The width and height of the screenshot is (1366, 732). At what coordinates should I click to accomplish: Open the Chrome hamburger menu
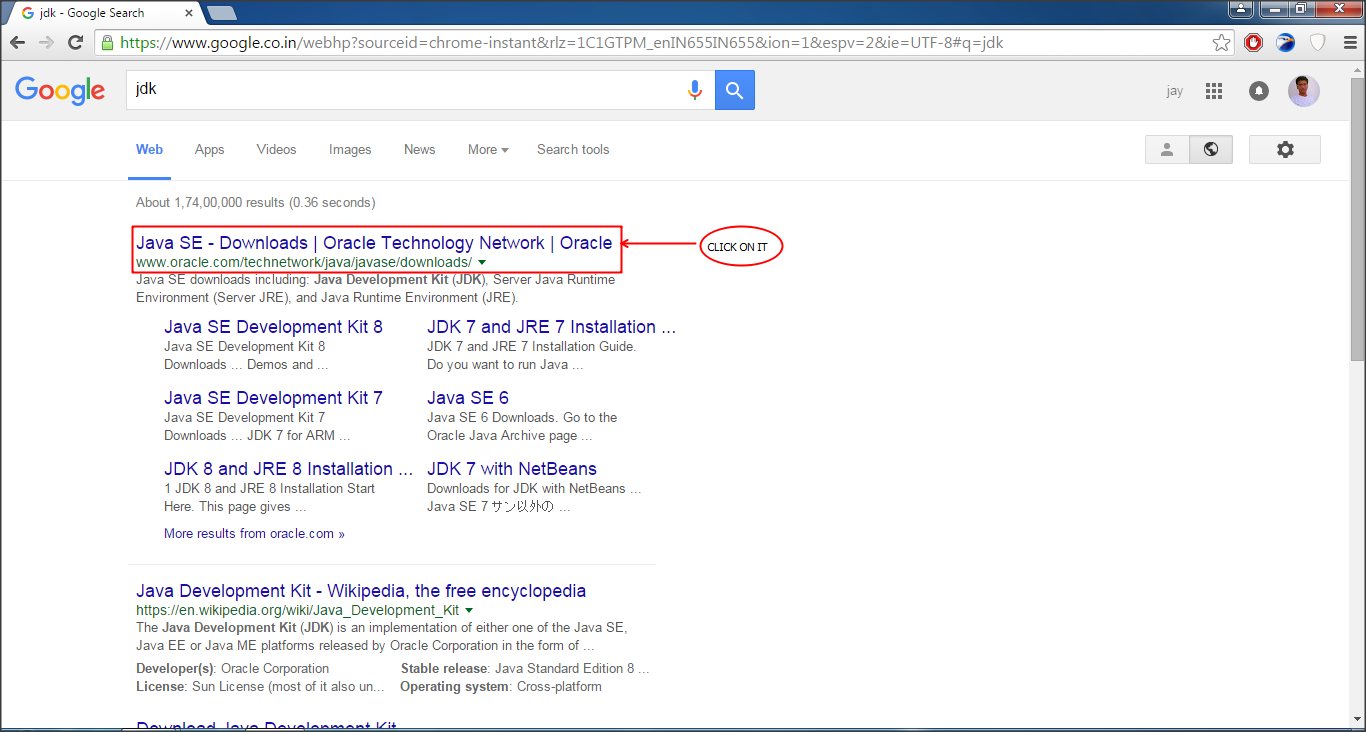pyautogui.click(x=1350, y=43)
